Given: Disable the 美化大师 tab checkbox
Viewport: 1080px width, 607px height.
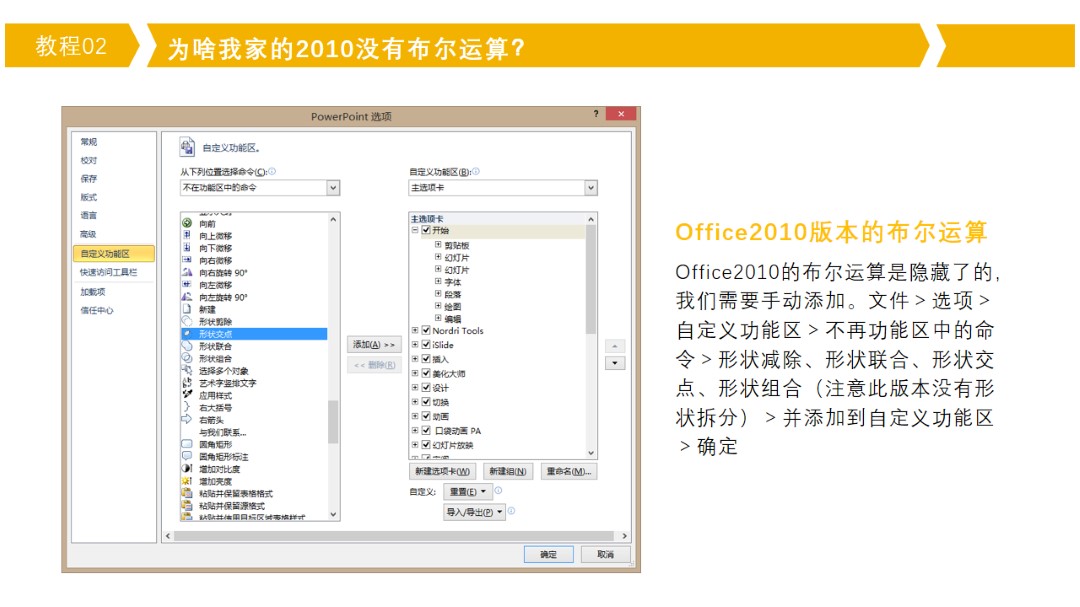Looking at the screenshot, I should coord(426,373).
